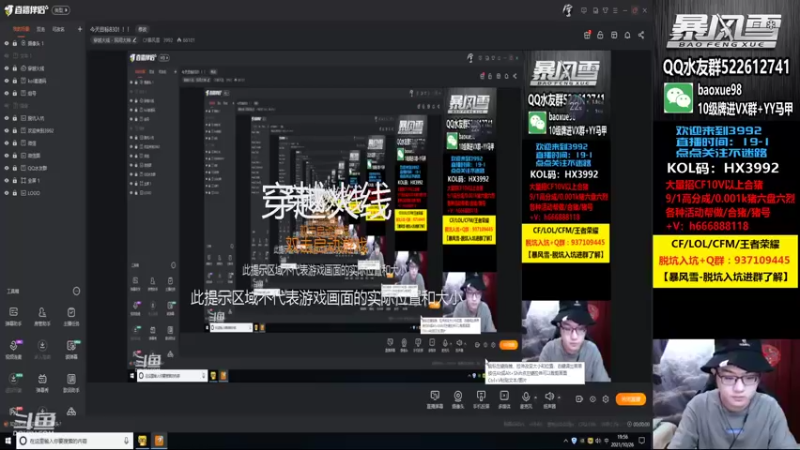
Task: Toggle the lock on 微信 source
Action: [x=15, y=143]
